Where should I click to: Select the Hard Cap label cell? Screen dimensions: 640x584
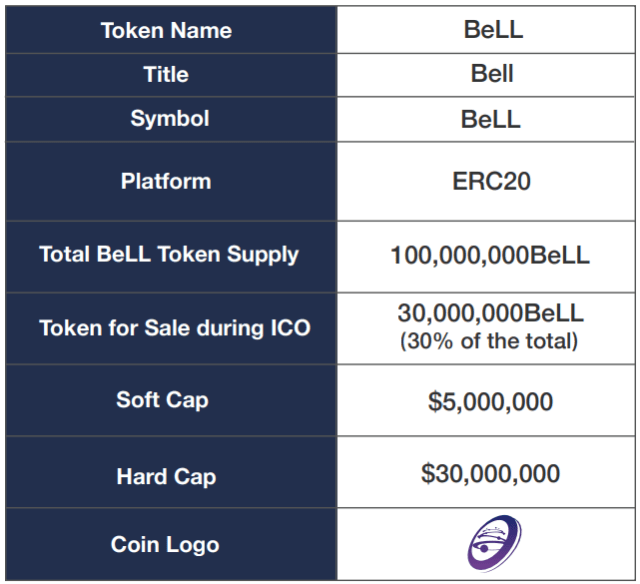click(x=171, y=472)
